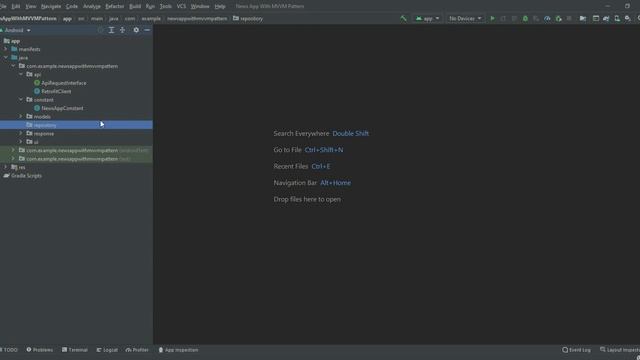Open the Logcat tool window
The height and width of the screenshot is (360, 640).
[107, 350]
